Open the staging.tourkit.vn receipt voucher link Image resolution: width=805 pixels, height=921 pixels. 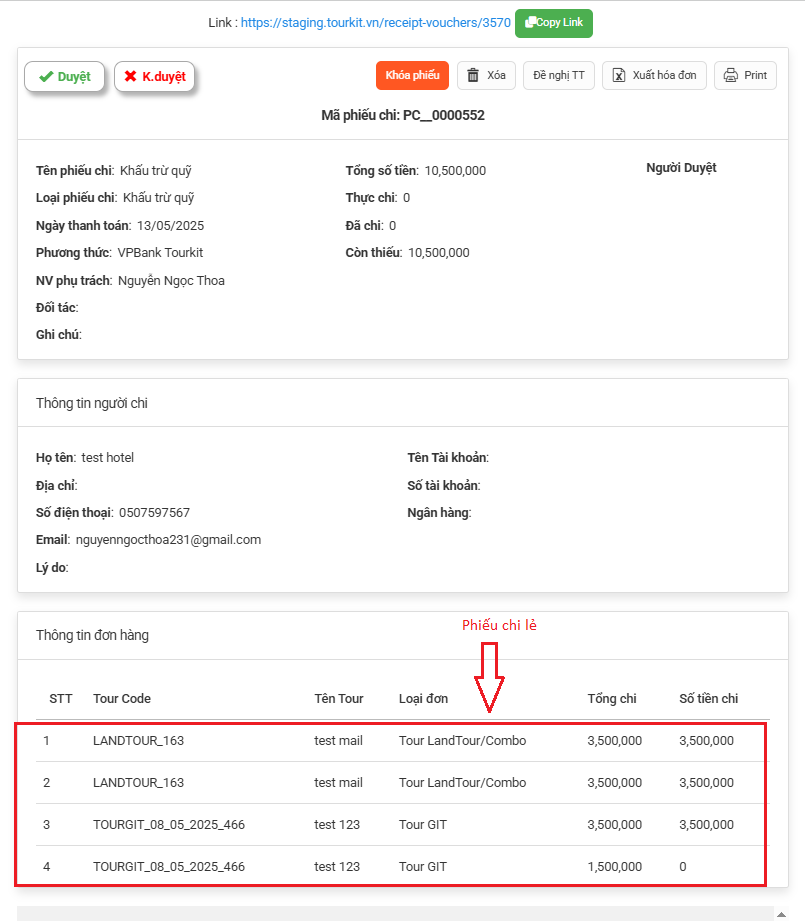[x=376, y=22]
